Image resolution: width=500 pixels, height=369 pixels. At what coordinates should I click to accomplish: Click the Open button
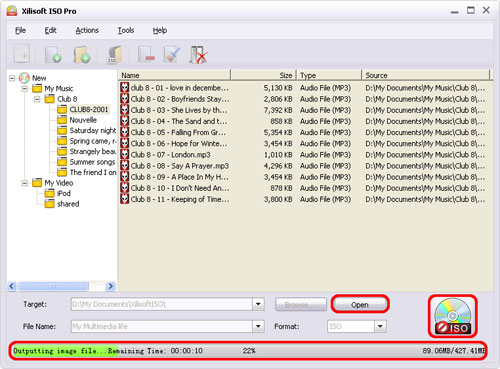pos(360,305)
